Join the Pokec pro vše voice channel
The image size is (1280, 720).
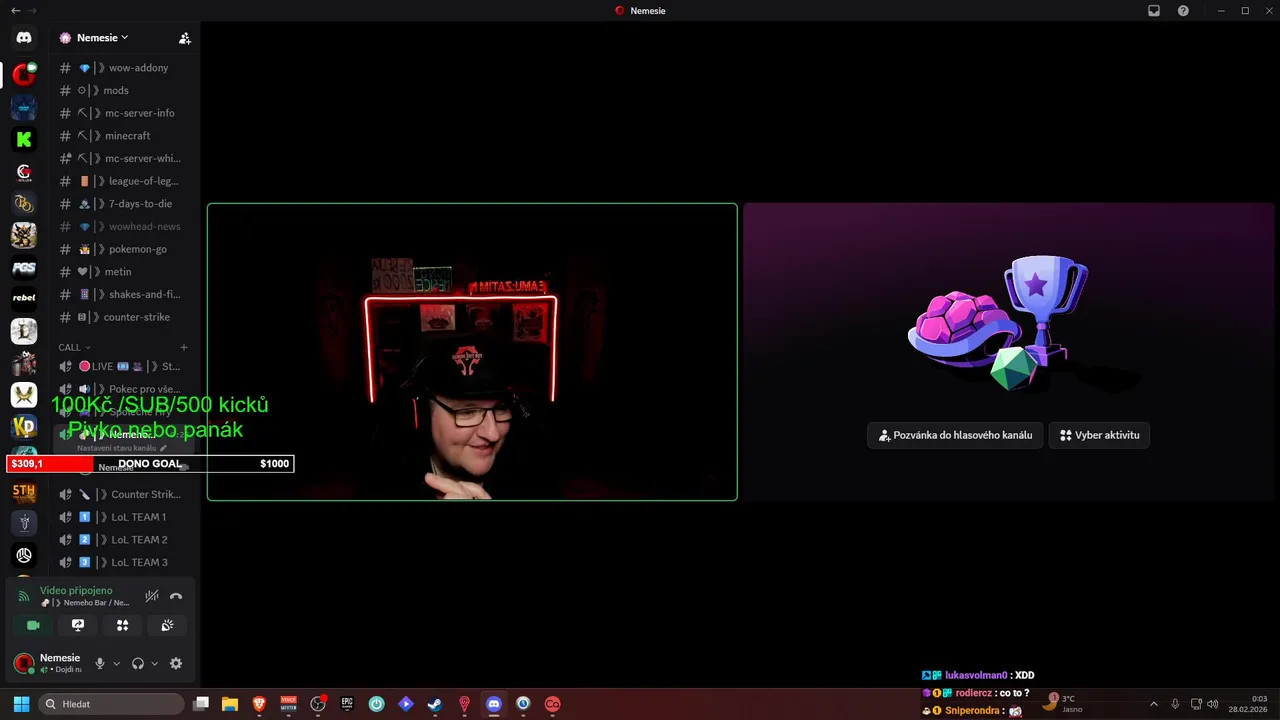pos(124,389)
